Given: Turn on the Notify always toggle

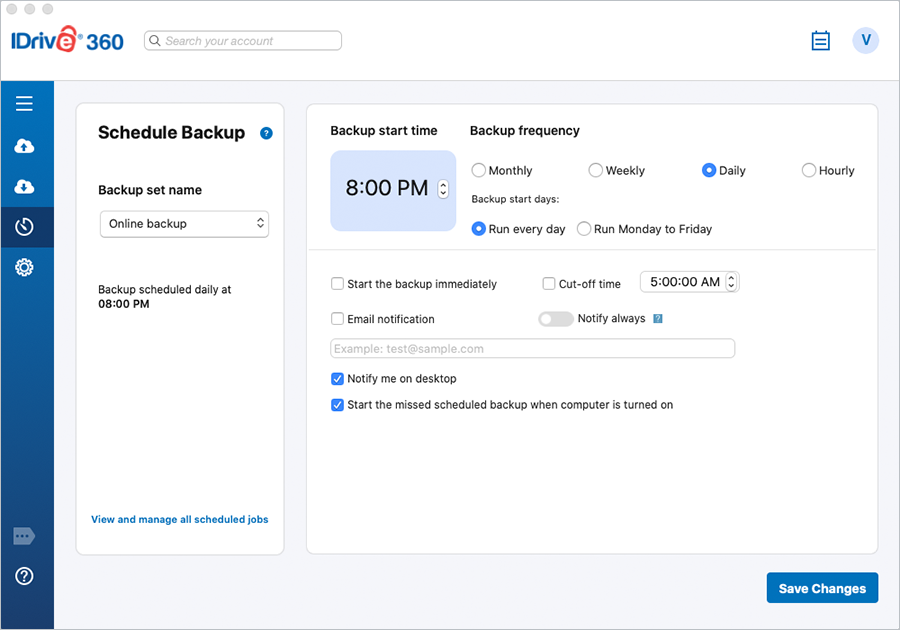Looking at the screenshot, I should pyautogui.click(x=555, y=319).
